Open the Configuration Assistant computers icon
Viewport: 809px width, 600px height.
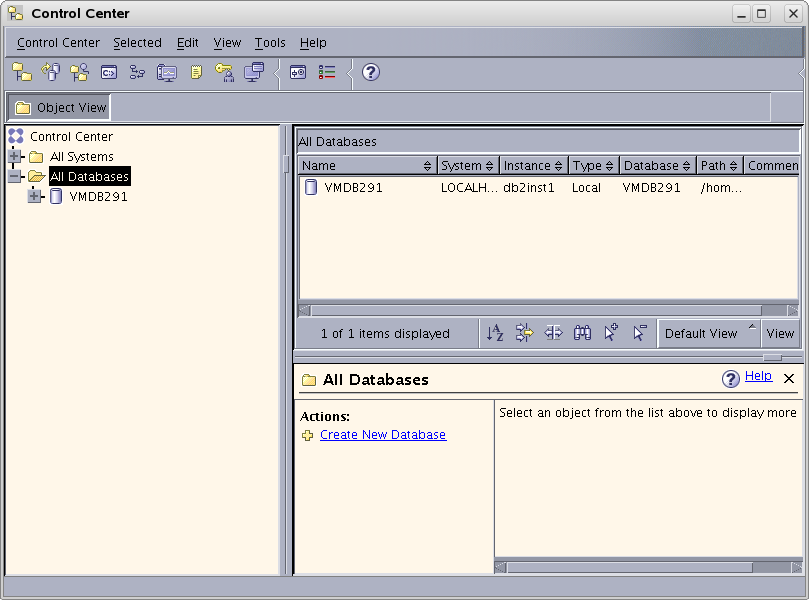click(254, 72)
